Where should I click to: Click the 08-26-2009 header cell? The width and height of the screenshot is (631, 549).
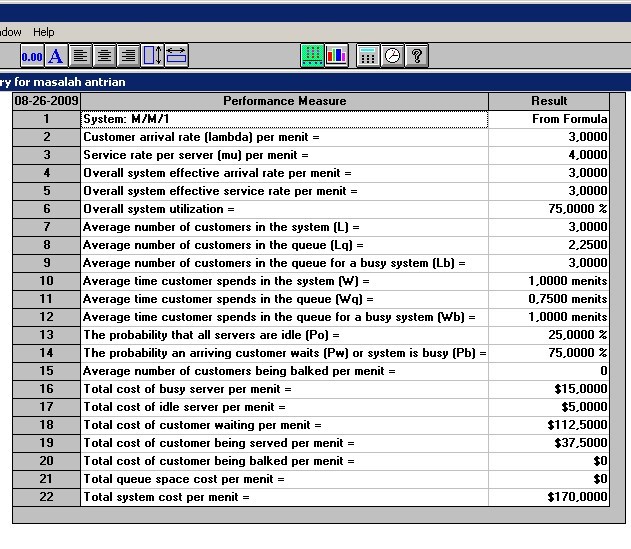(x=46, y=101)
